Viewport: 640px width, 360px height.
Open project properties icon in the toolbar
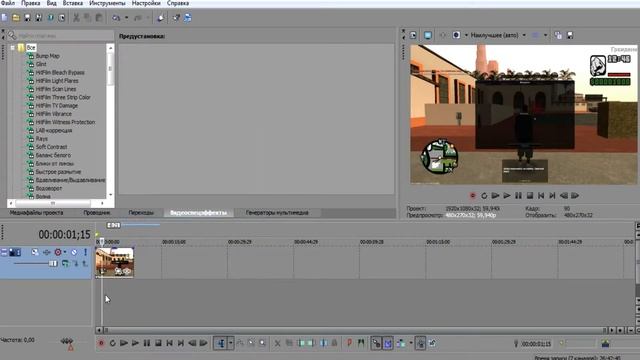(x=62, y=18)
